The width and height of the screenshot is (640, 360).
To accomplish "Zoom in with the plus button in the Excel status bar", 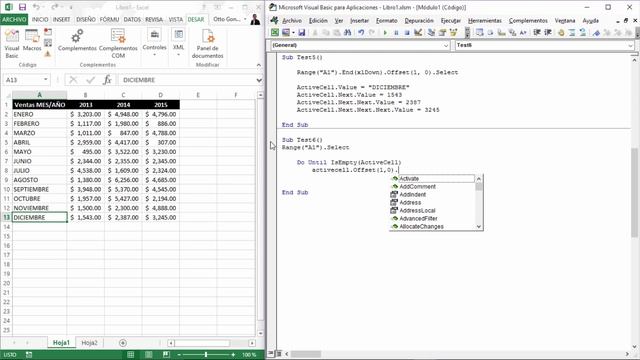I will 233,355.
